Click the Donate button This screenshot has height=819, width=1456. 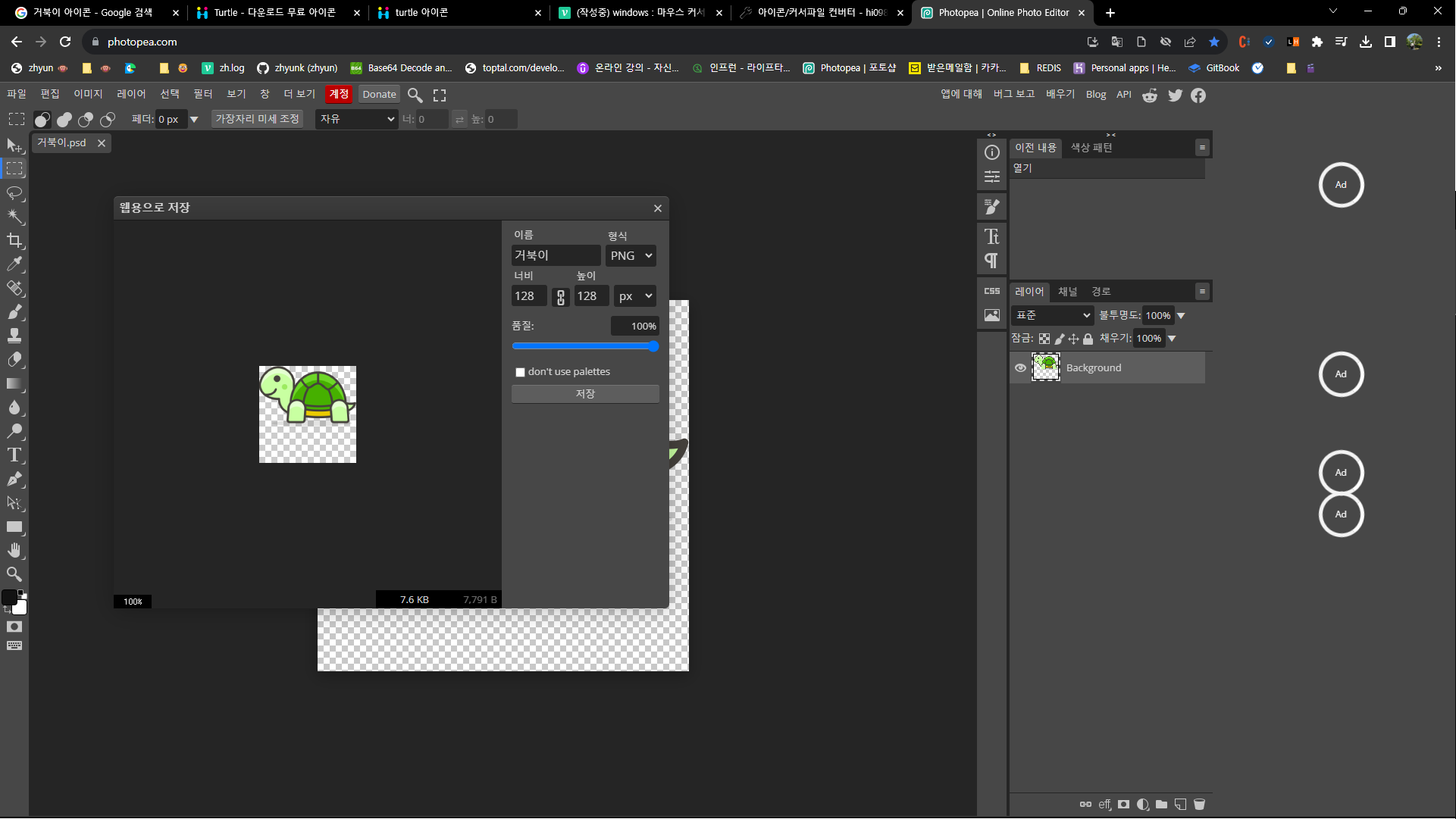pos(379,95)
